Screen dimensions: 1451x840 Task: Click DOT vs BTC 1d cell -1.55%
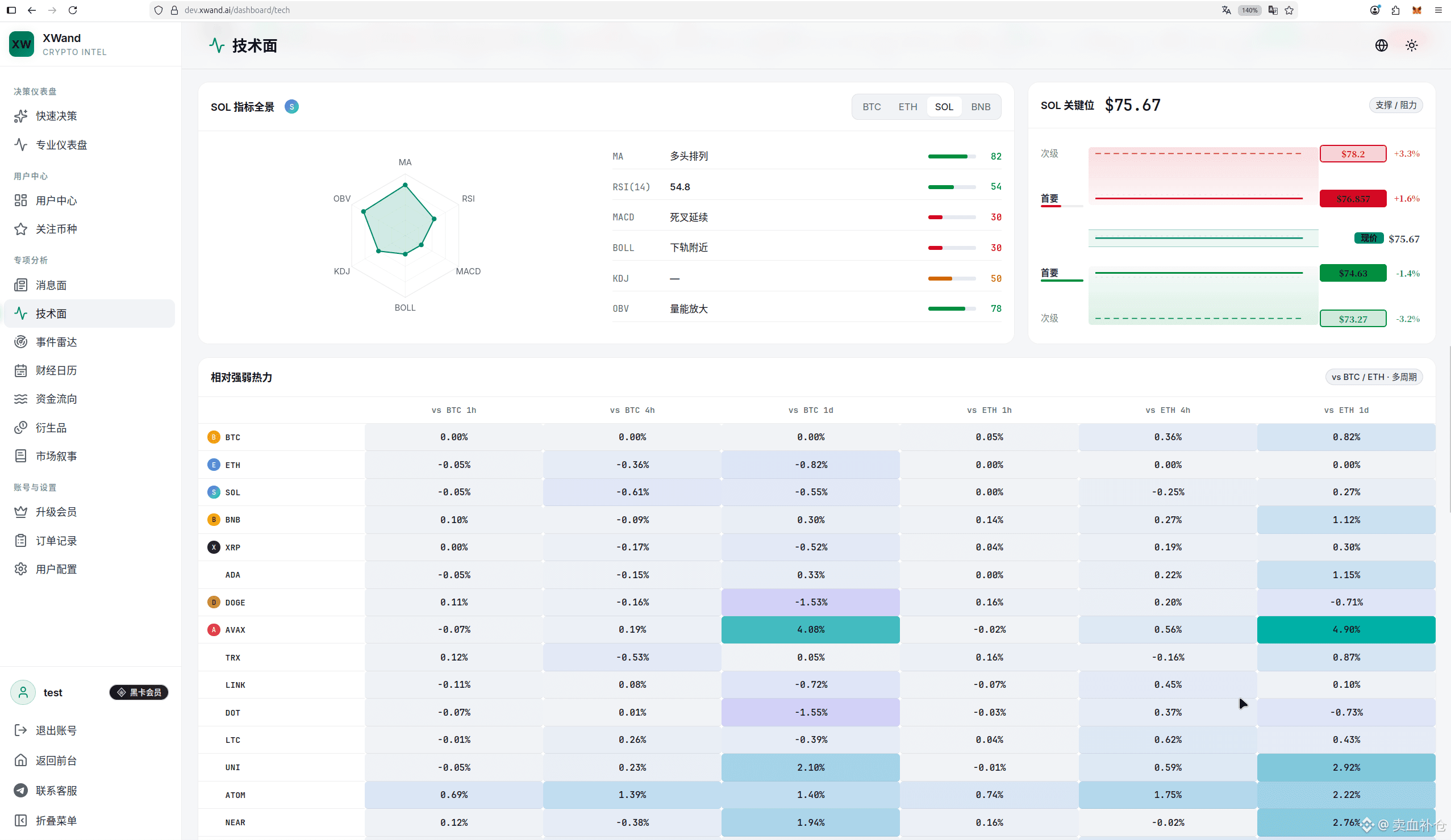coord(811,712)
